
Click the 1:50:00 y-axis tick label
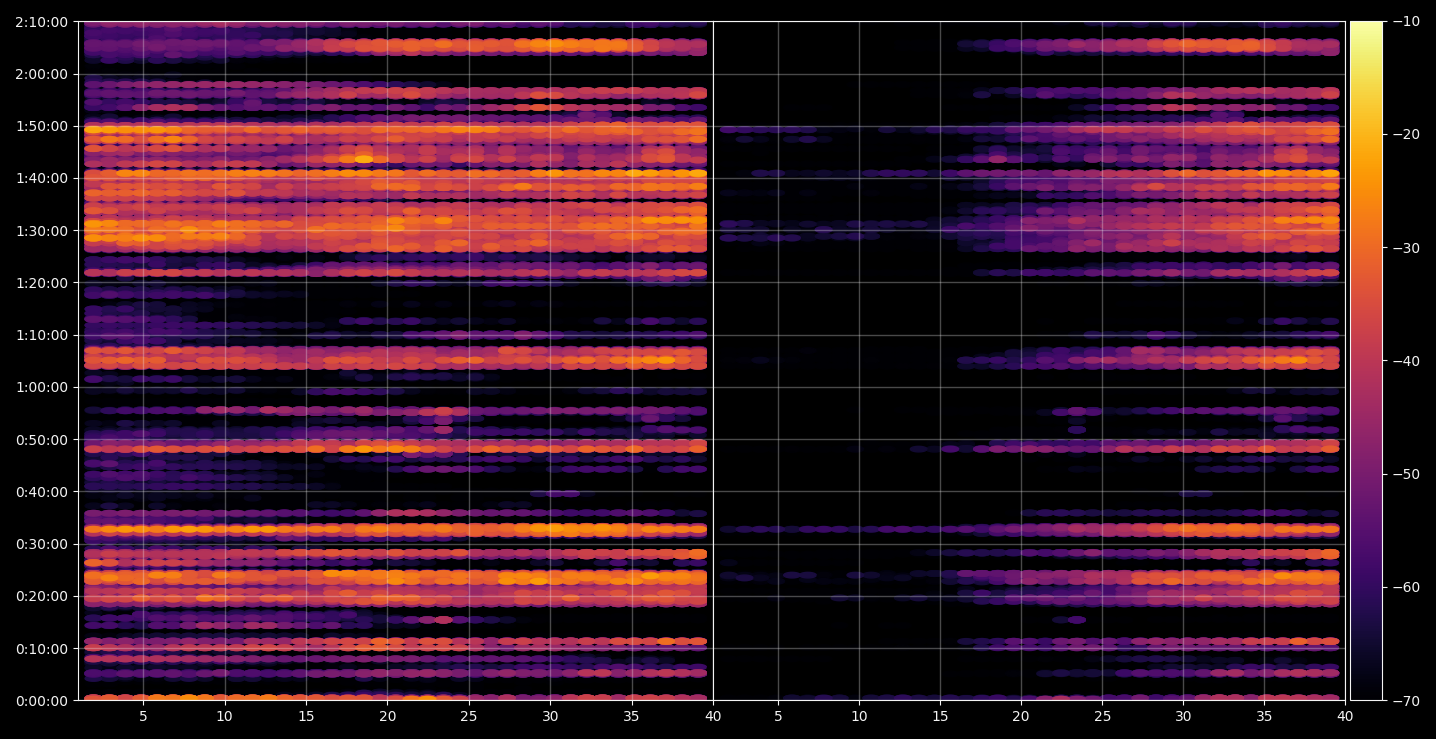tap(41, 126)
